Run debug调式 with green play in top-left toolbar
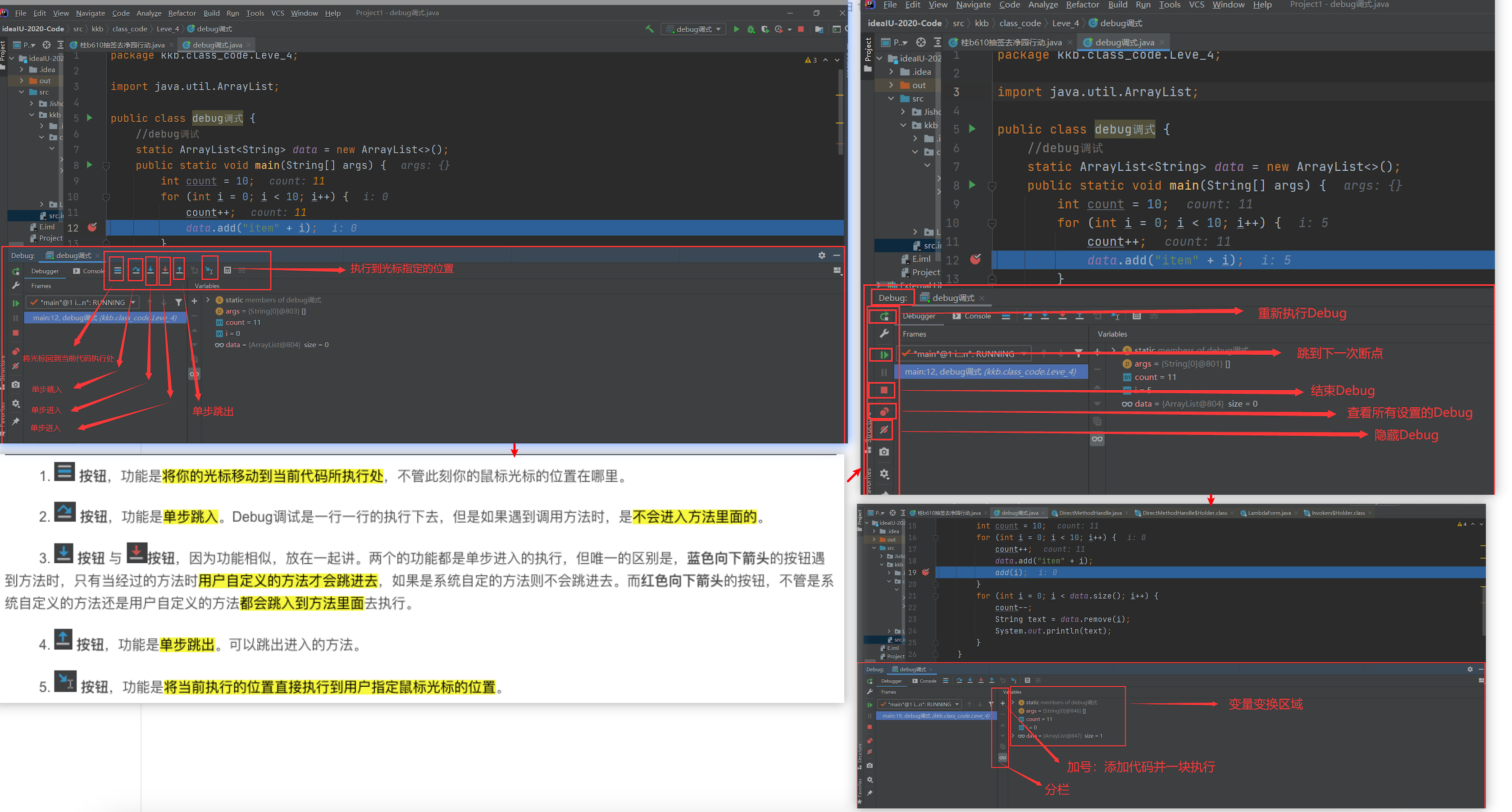This screenshot has width=1512, height=812. click(x=737, y=29)
